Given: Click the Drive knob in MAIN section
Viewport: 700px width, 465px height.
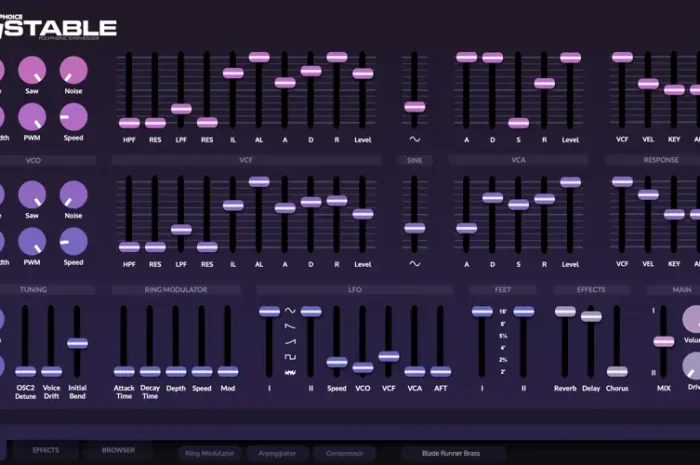Looking at the screenshot, I should [692, 365].
